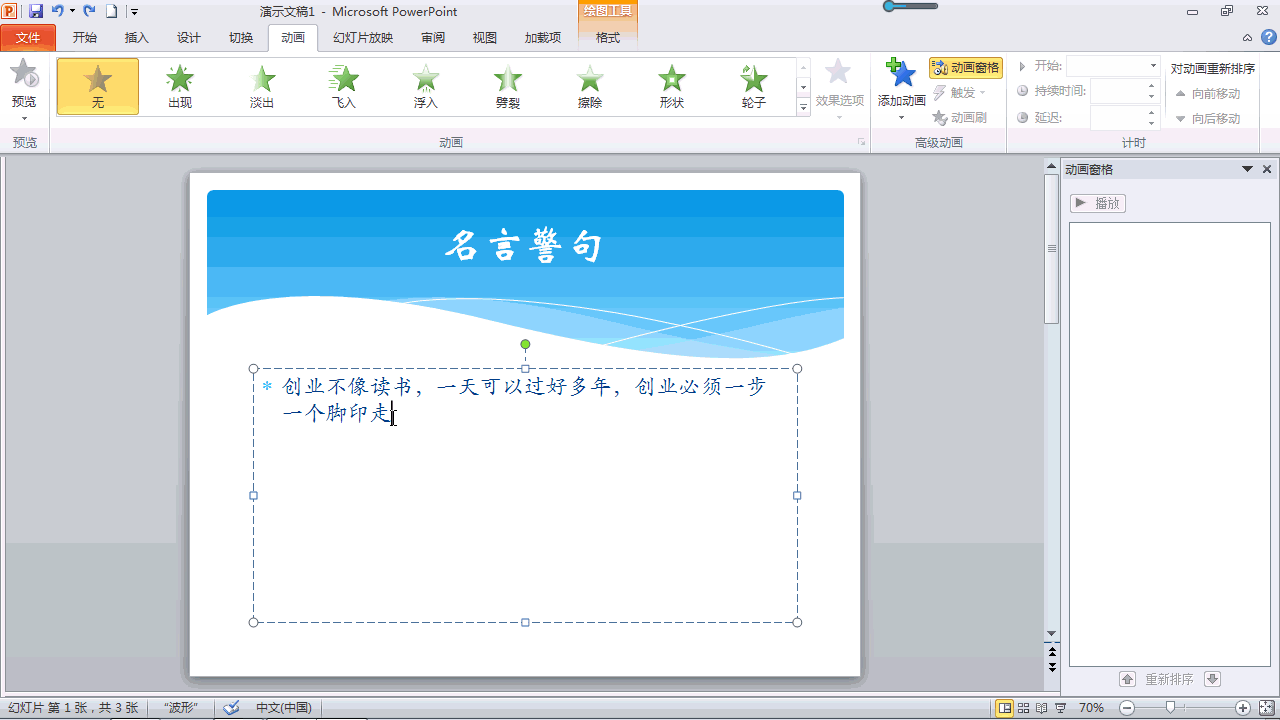Apply the 轮子 (Wheel) animation effect
1280x720 pixels.
[x=753, y=86]
